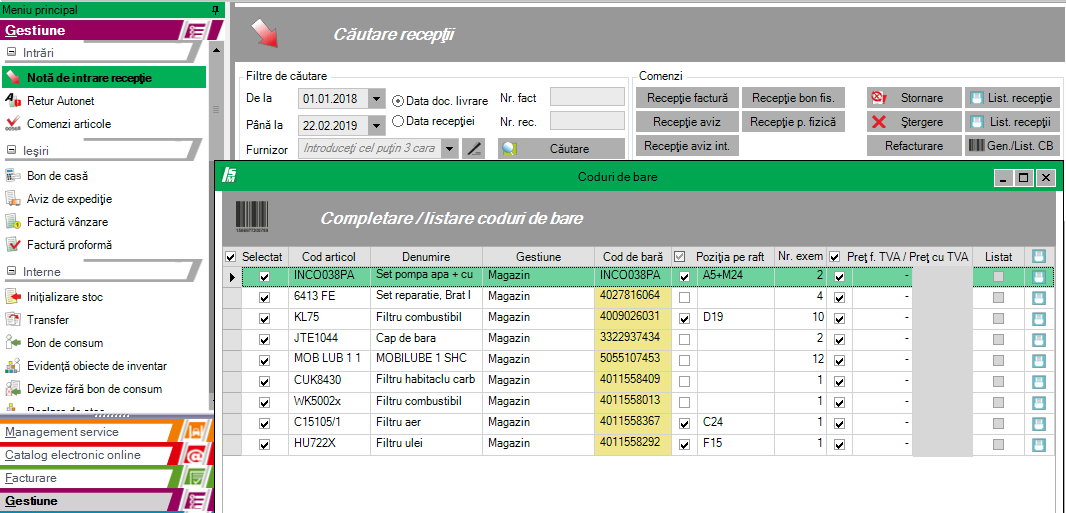Image resolution: width=1066 pixels, height=513 pixels.
Task: Click the Transfer icon
Action: tap(13, 320)
